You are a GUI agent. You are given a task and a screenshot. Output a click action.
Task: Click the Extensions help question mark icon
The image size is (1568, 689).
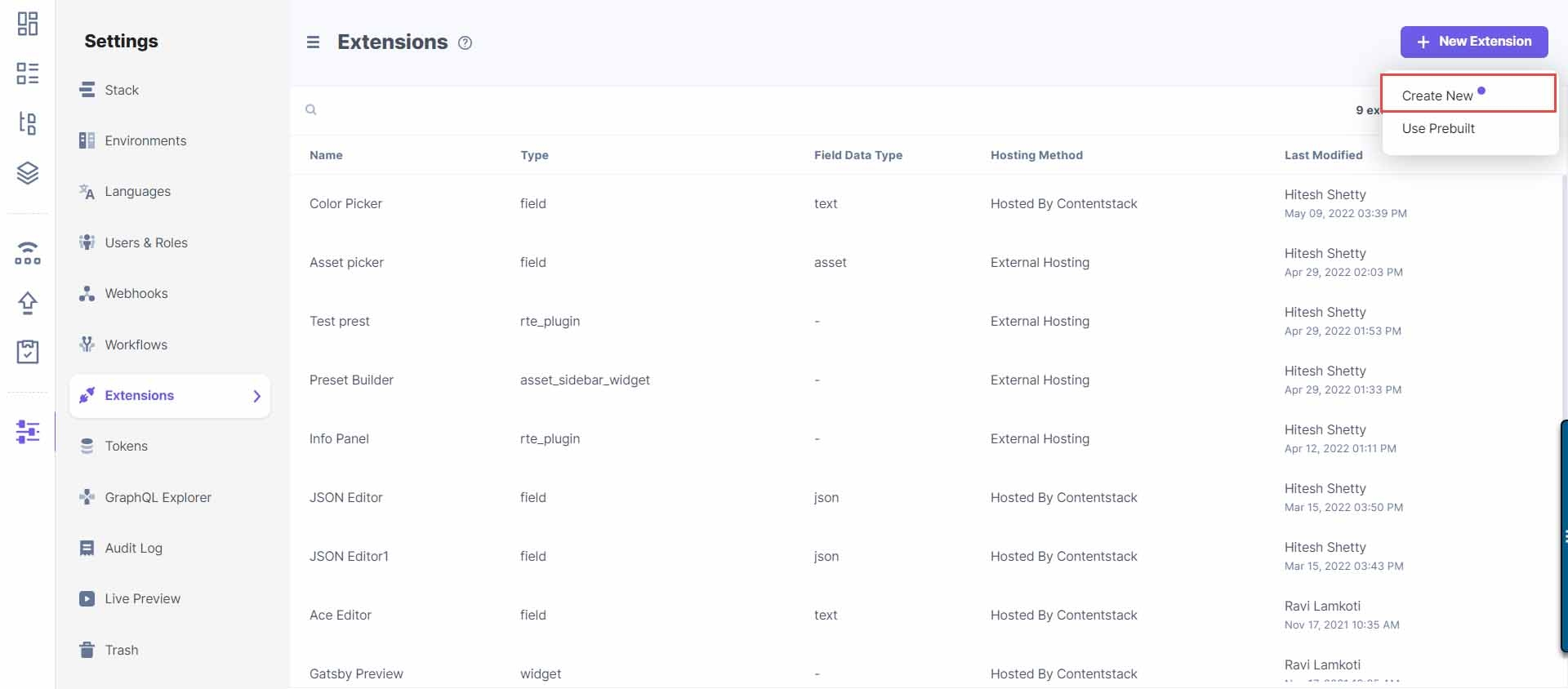pyautogui.click(x=465, y=43)
